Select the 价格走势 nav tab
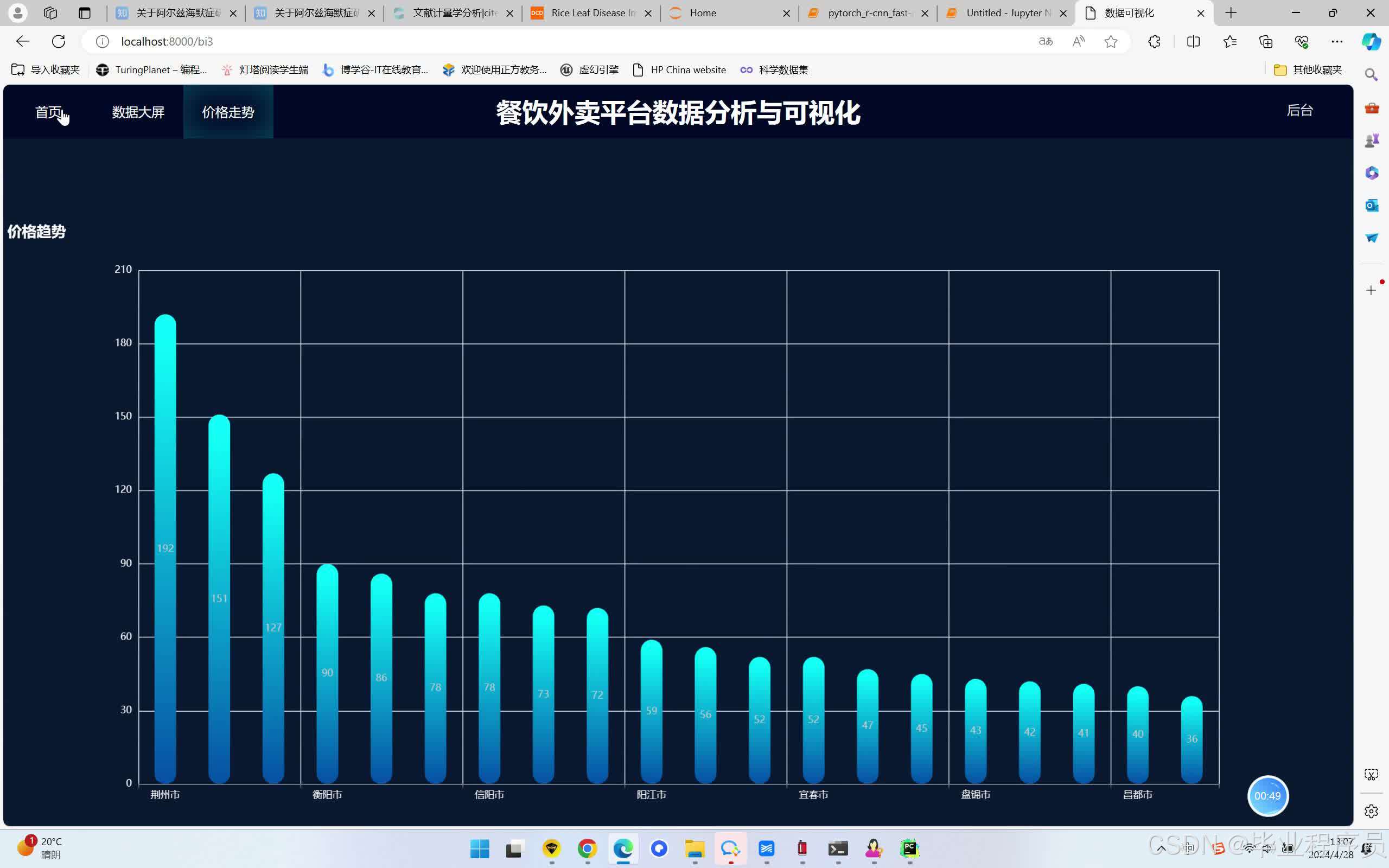Screen dimensions: 1389x868 (x=228, y=112)
